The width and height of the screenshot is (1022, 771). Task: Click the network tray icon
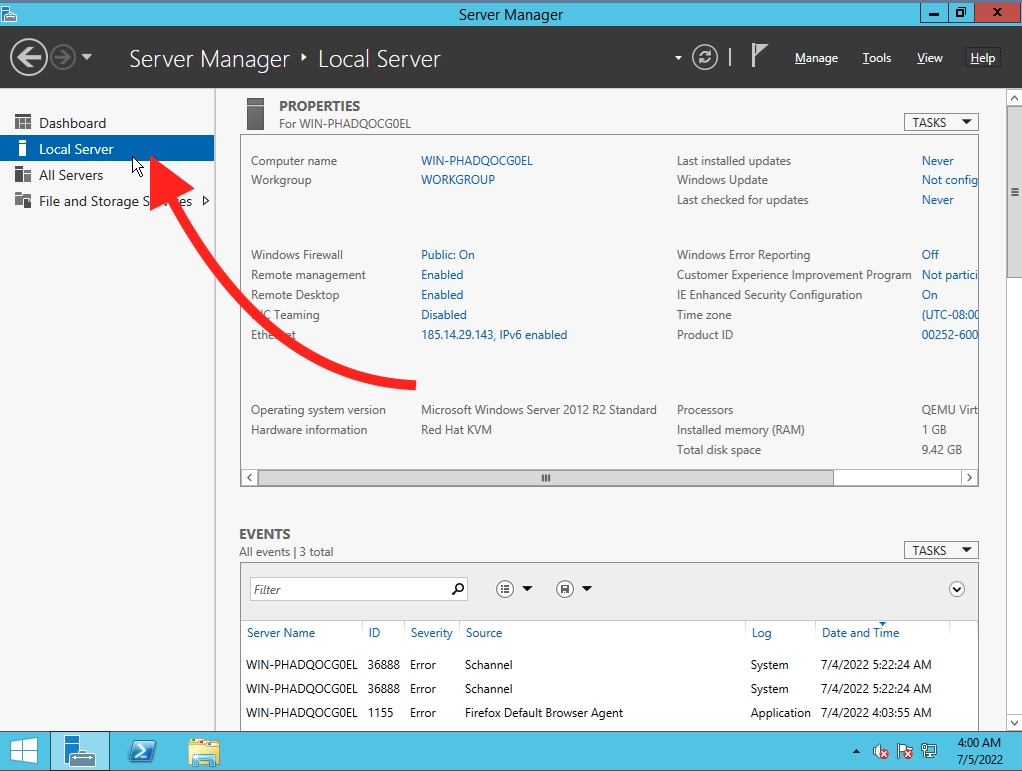929,751
